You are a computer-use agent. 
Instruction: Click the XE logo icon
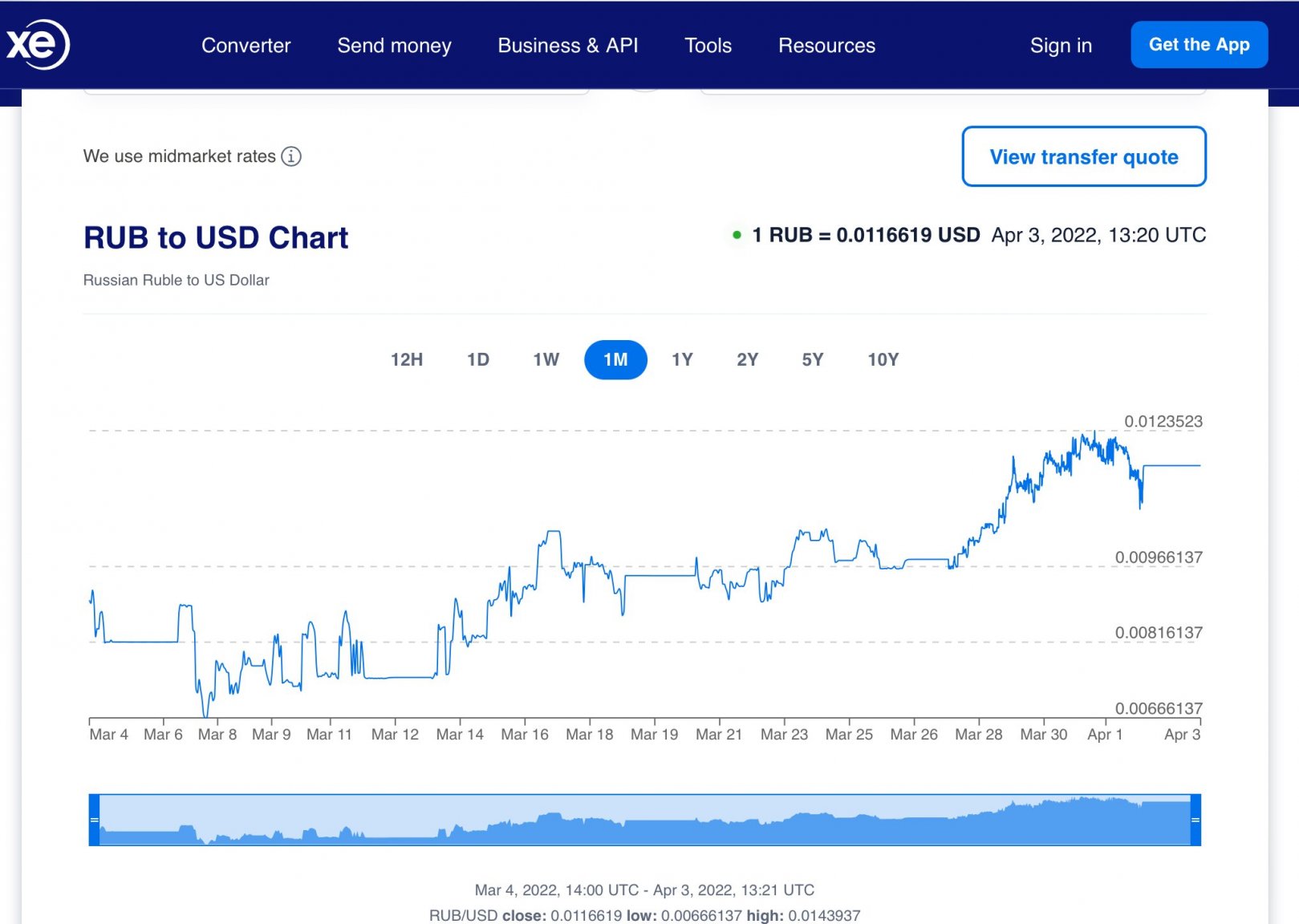37,44
